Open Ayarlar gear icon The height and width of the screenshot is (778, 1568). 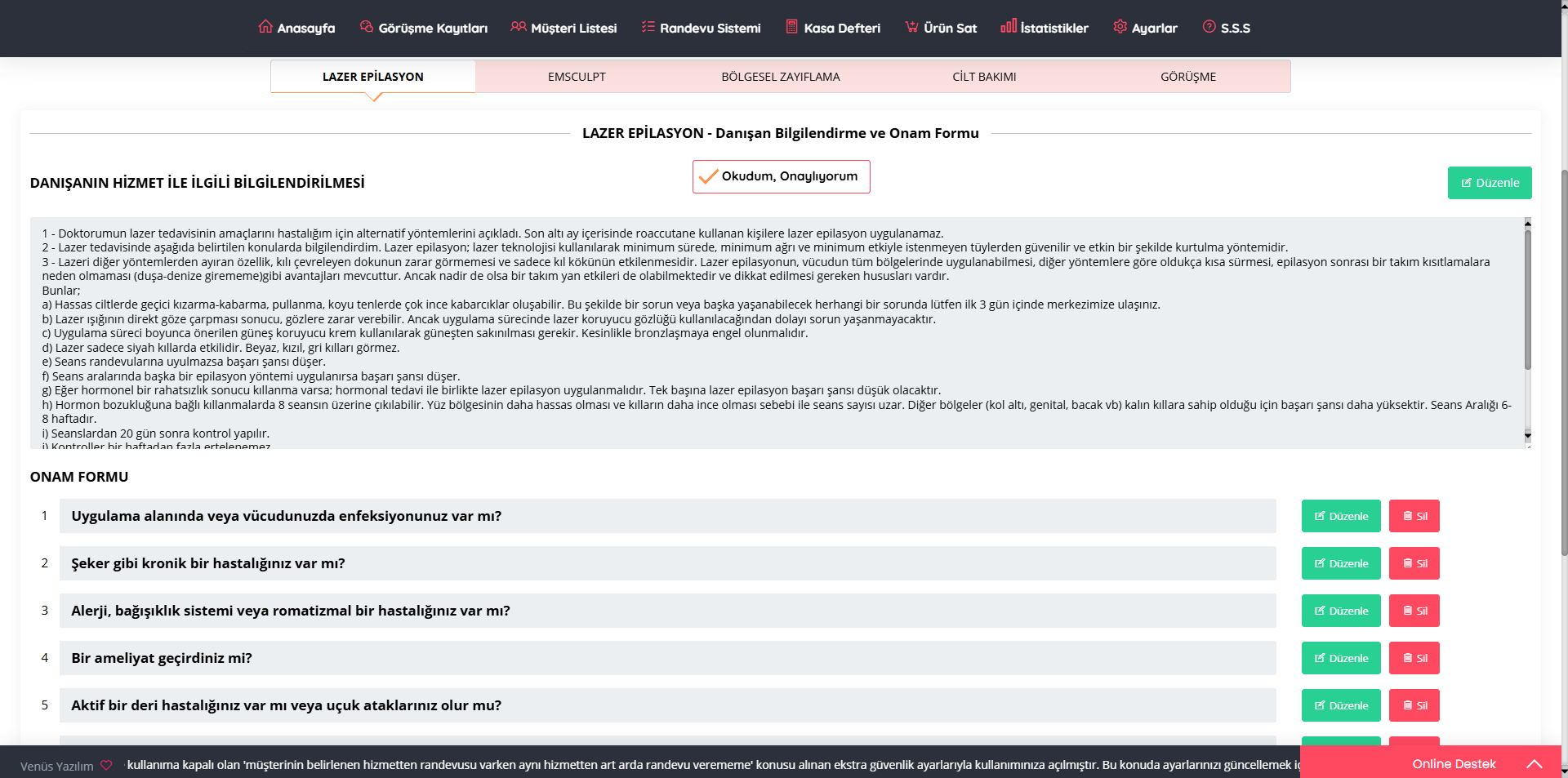coord(1120,26)
